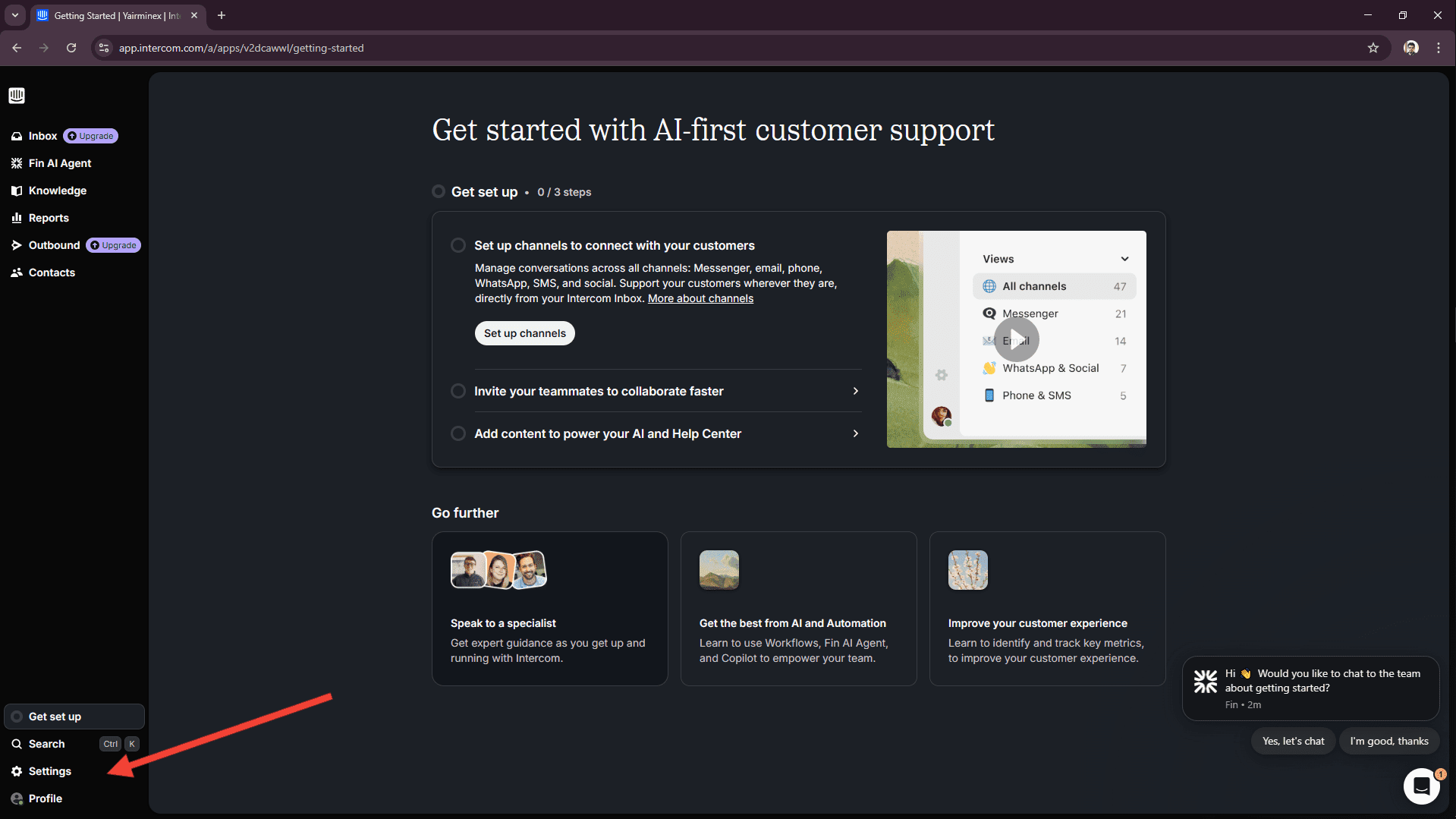The width and height of the screenshot is (1456, 819).
Task: Click Add content to power your AI text
Action: tap(608, 433)
